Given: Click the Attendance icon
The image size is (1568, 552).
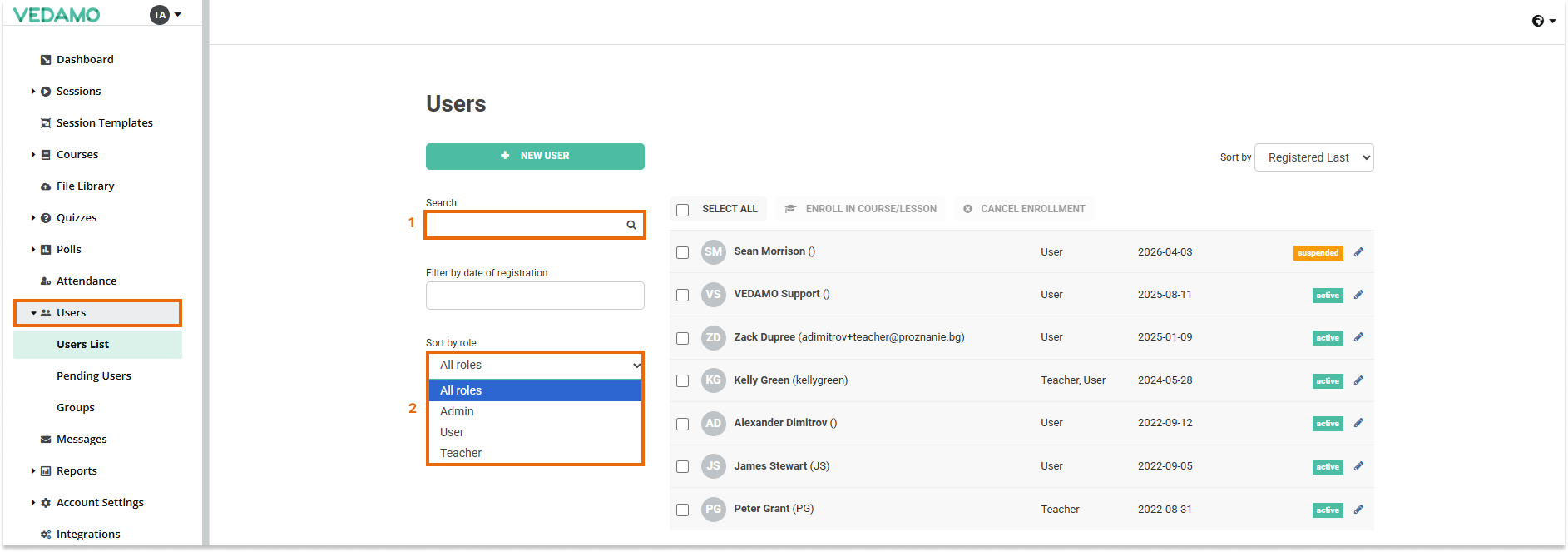Looking at the screenshot, I should 46,281.
